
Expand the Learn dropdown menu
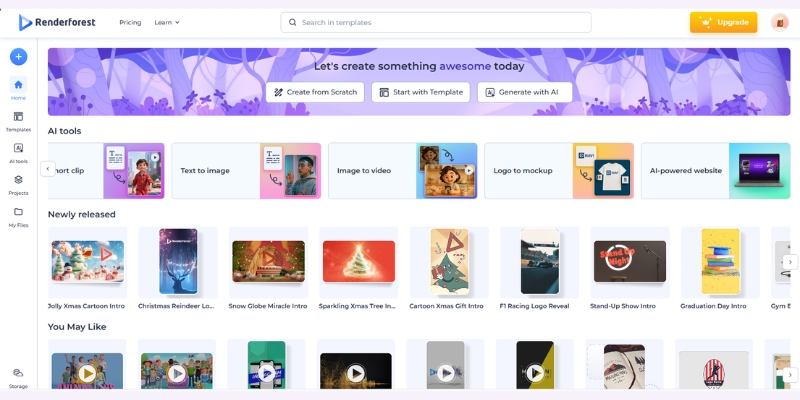167,22
